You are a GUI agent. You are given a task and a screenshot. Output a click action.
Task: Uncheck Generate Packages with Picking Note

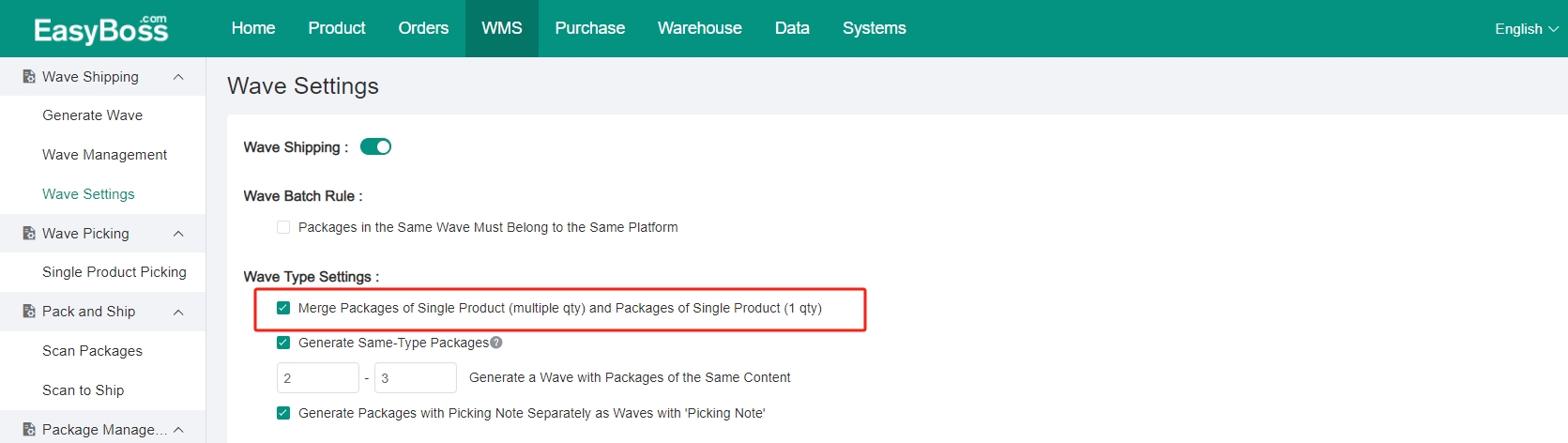283,413
